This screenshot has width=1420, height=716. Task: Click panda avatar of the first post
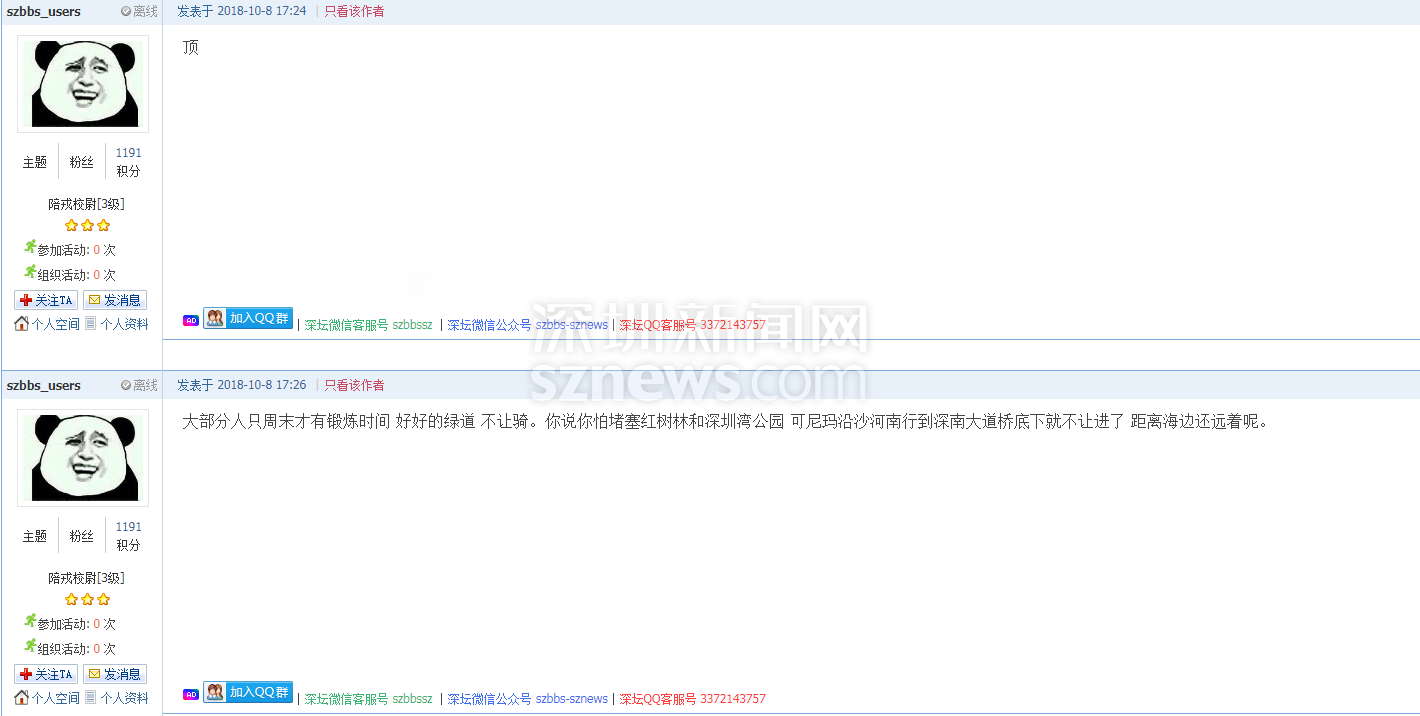(83, 84)
